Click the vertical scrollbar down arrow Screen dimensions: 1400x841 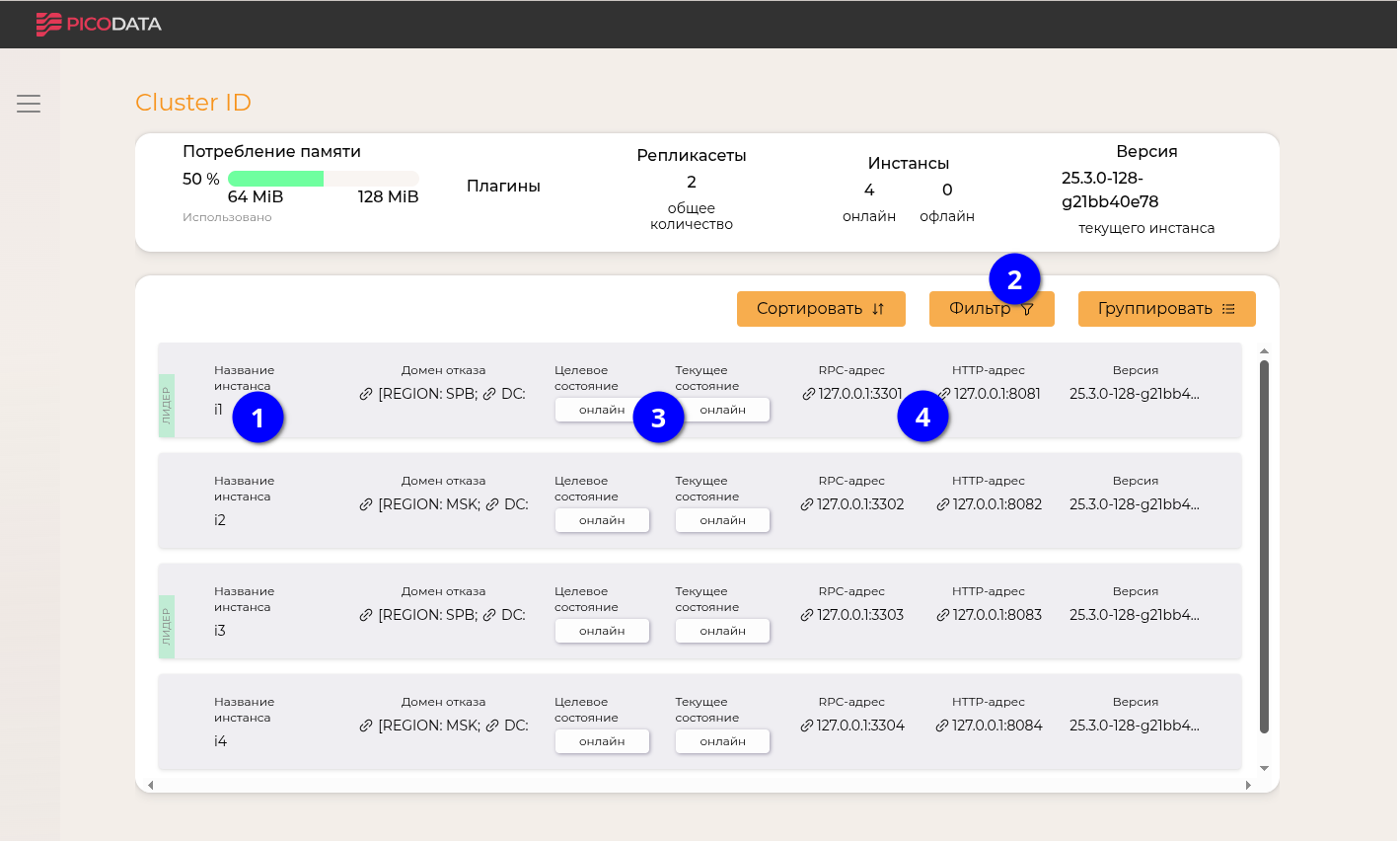1264,769
